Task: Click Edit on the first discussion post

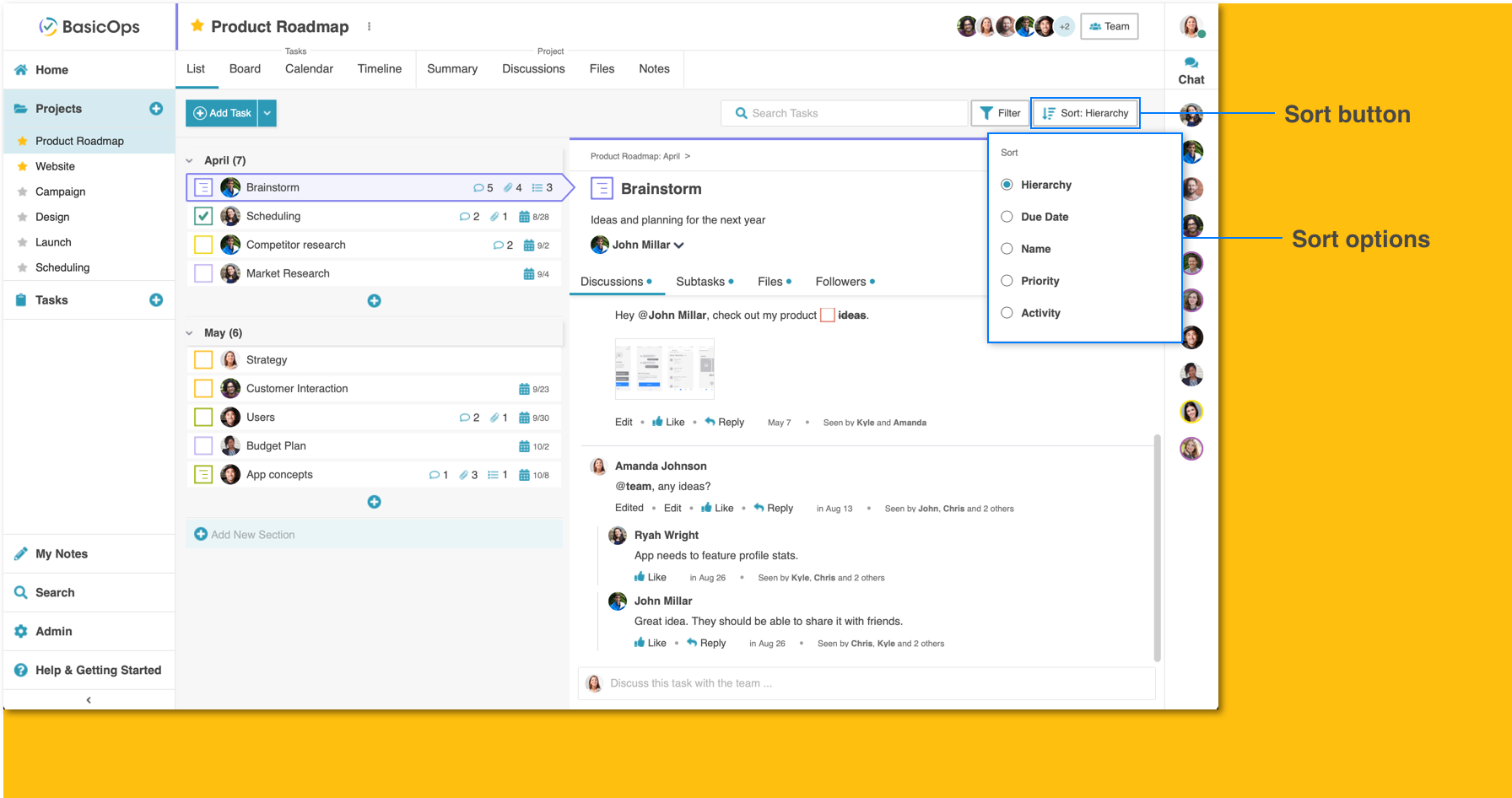Action: click(624, 423)
